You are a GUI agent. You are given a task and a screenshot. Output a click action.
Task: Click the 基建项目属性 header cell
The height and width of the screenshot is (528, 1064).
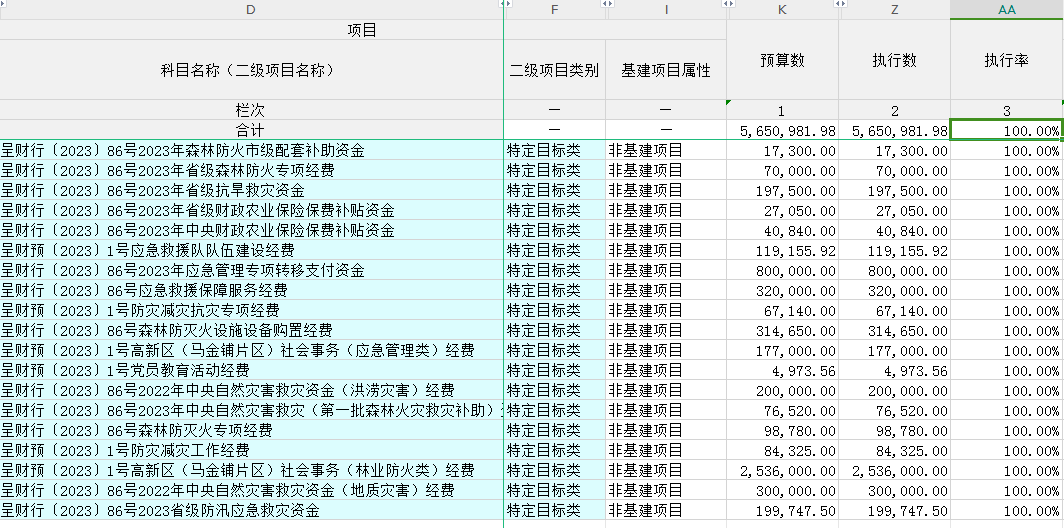(x=666, y=70)
